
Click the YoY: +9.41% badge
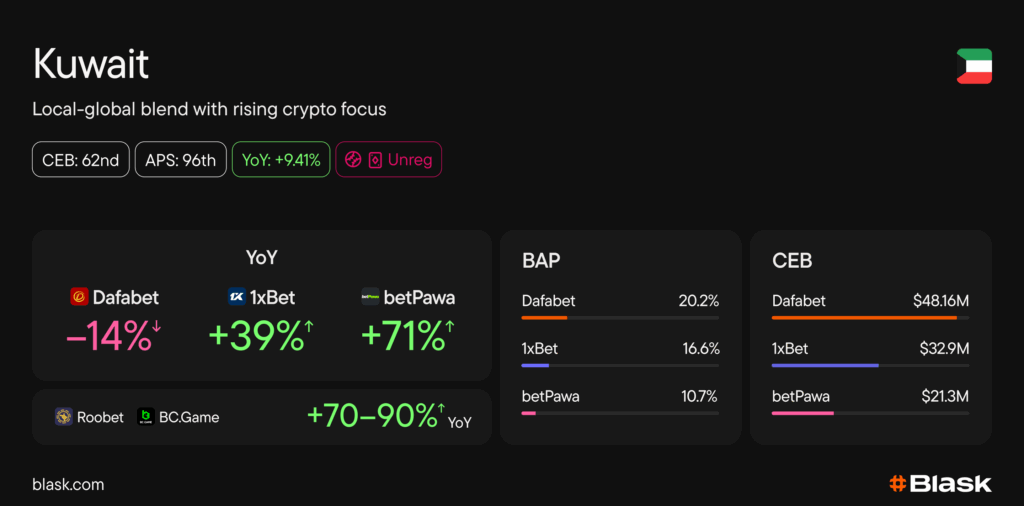tap(280, 160)
